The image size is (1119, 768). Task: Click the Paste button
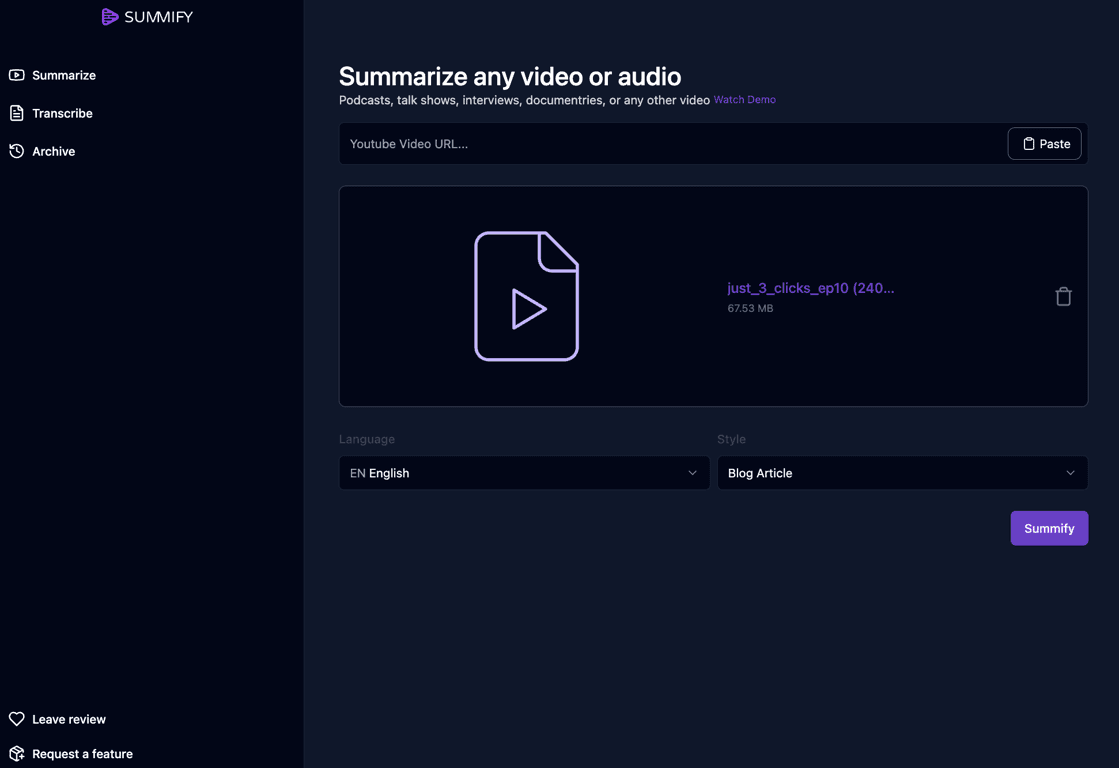click(1044, 143)
